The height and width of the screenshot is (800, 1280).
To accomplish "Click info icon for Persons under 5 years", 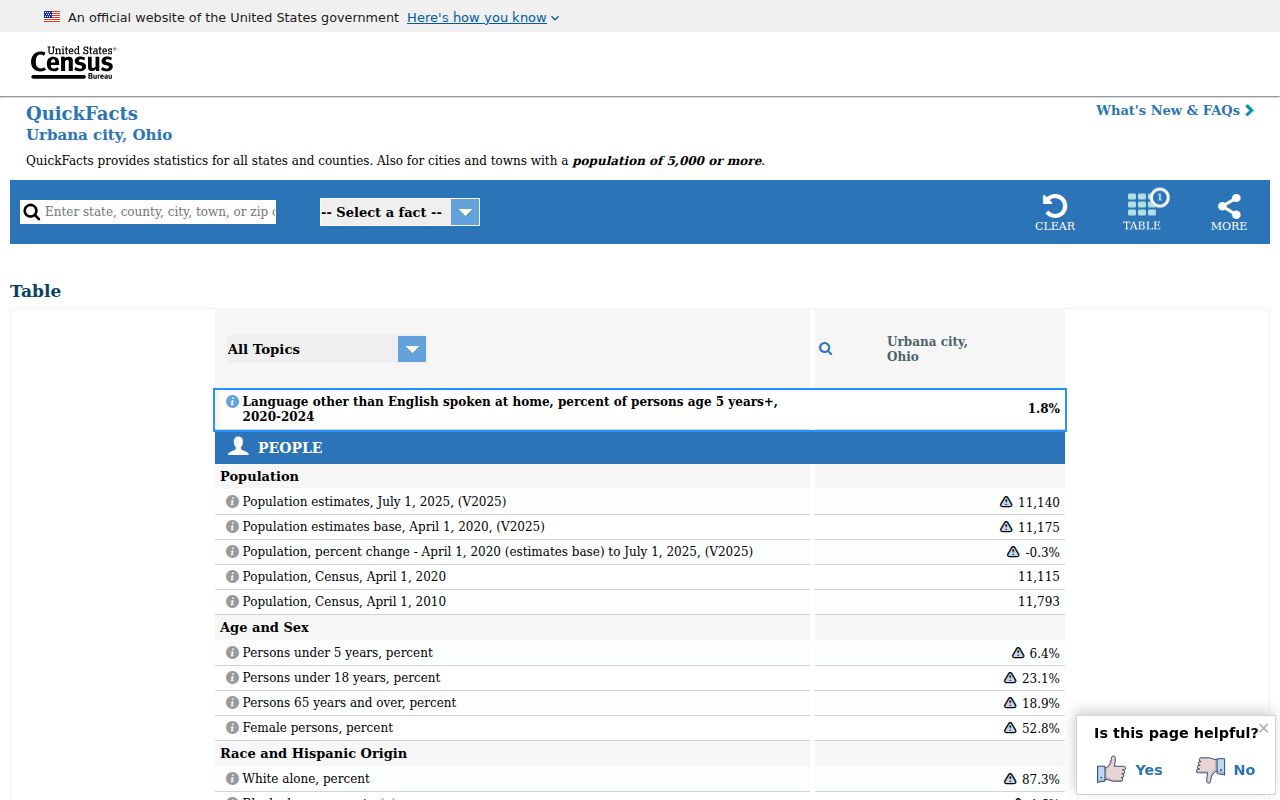I will (x=232, y=652).
